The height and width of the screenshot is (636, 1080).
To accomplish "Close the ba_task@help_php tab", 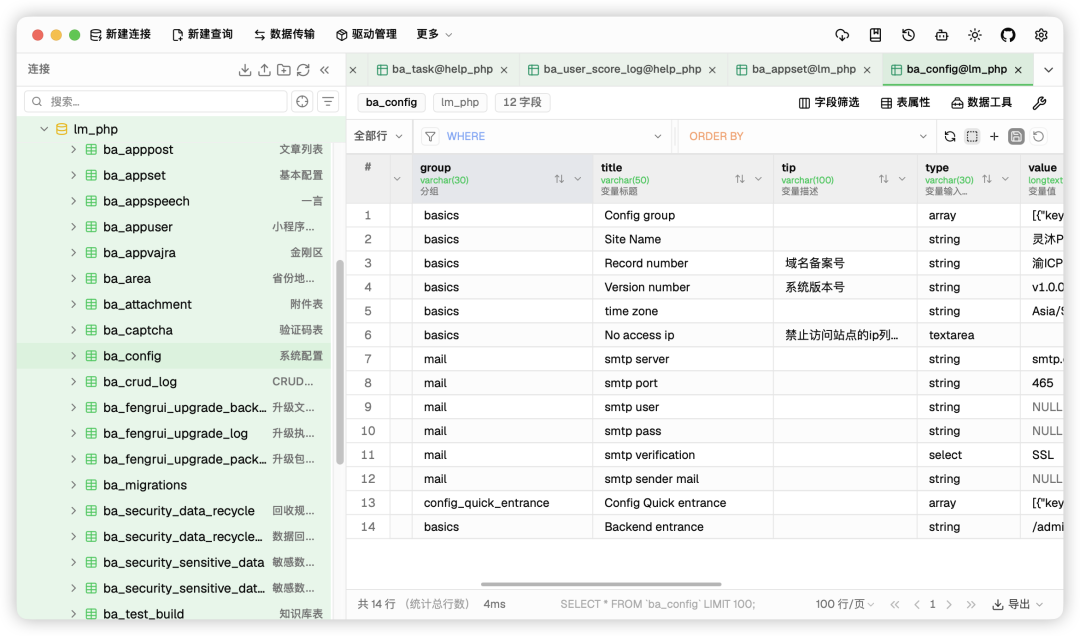I will (x=504, y=70).
